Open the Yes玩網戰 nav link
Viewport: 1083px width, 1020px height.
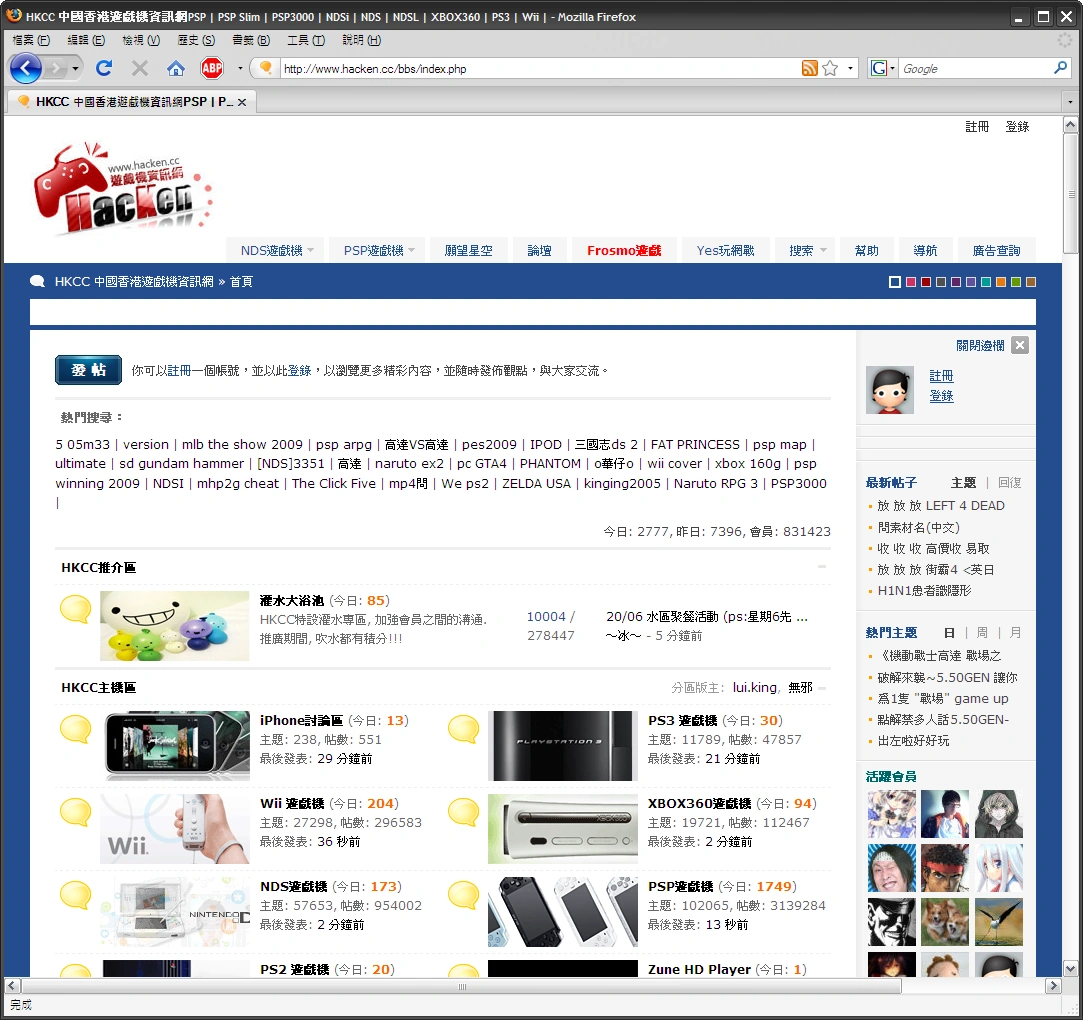tap(725, 250)
